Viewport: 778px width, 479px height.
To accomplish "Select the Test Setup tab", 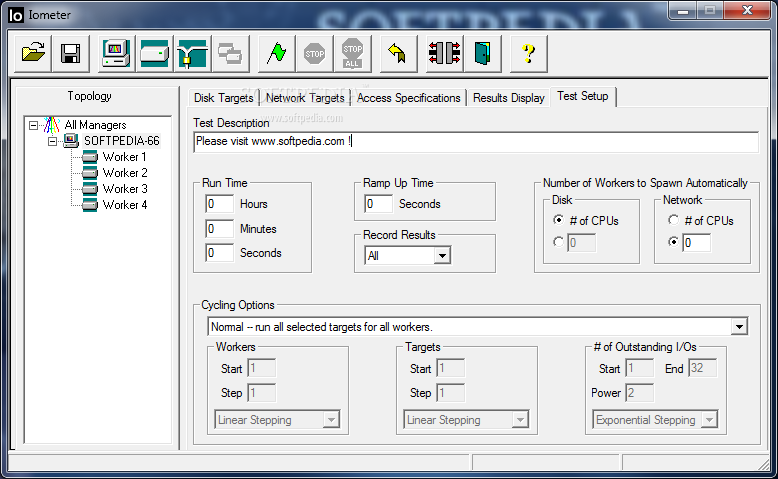I will click(583, 96).
